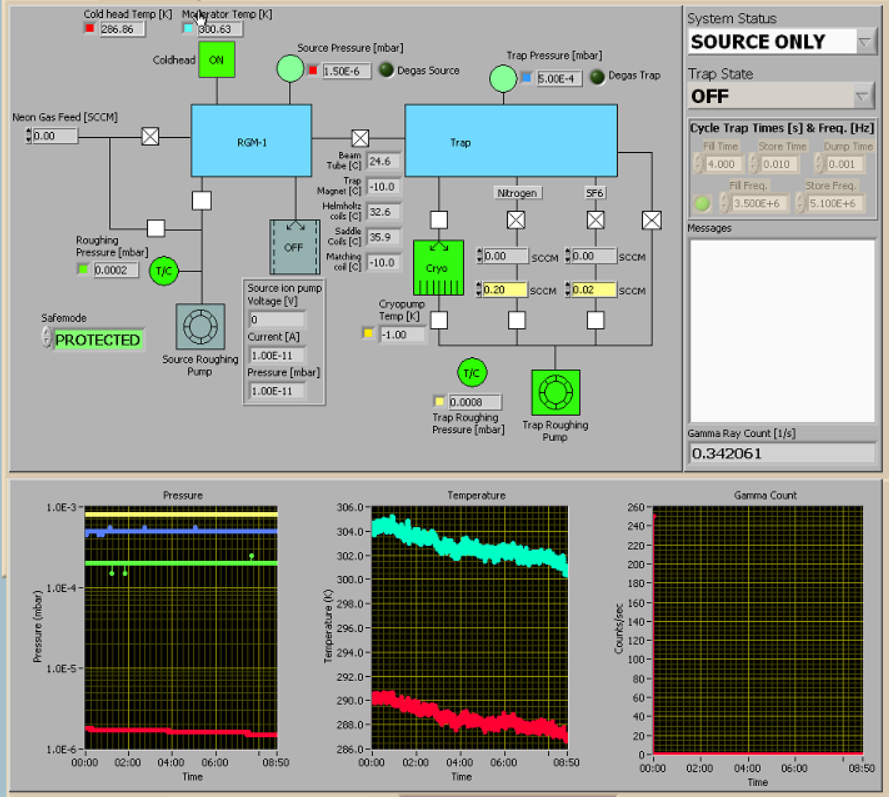
Task: Click the T/C indicator beside Roughing Pressure
Action: [x=164, y=269]
